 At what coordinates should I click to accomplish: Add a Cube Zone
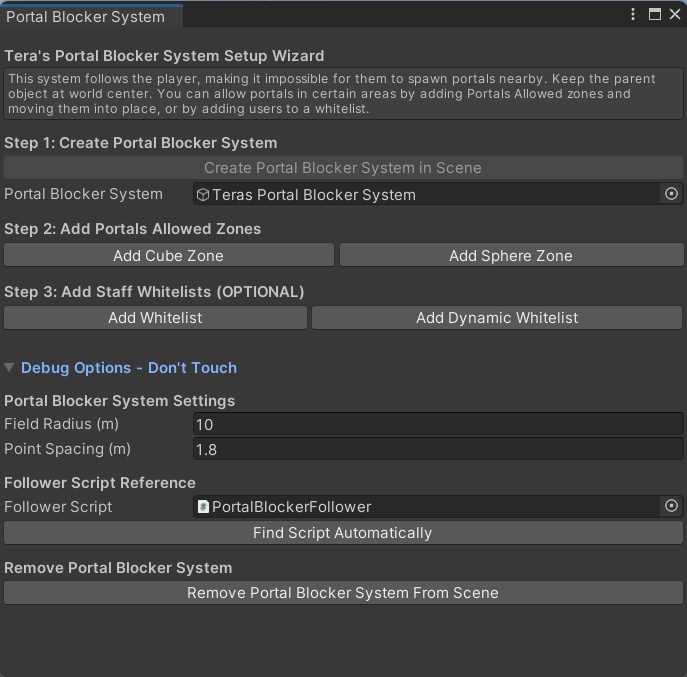[x=168, y=255]
